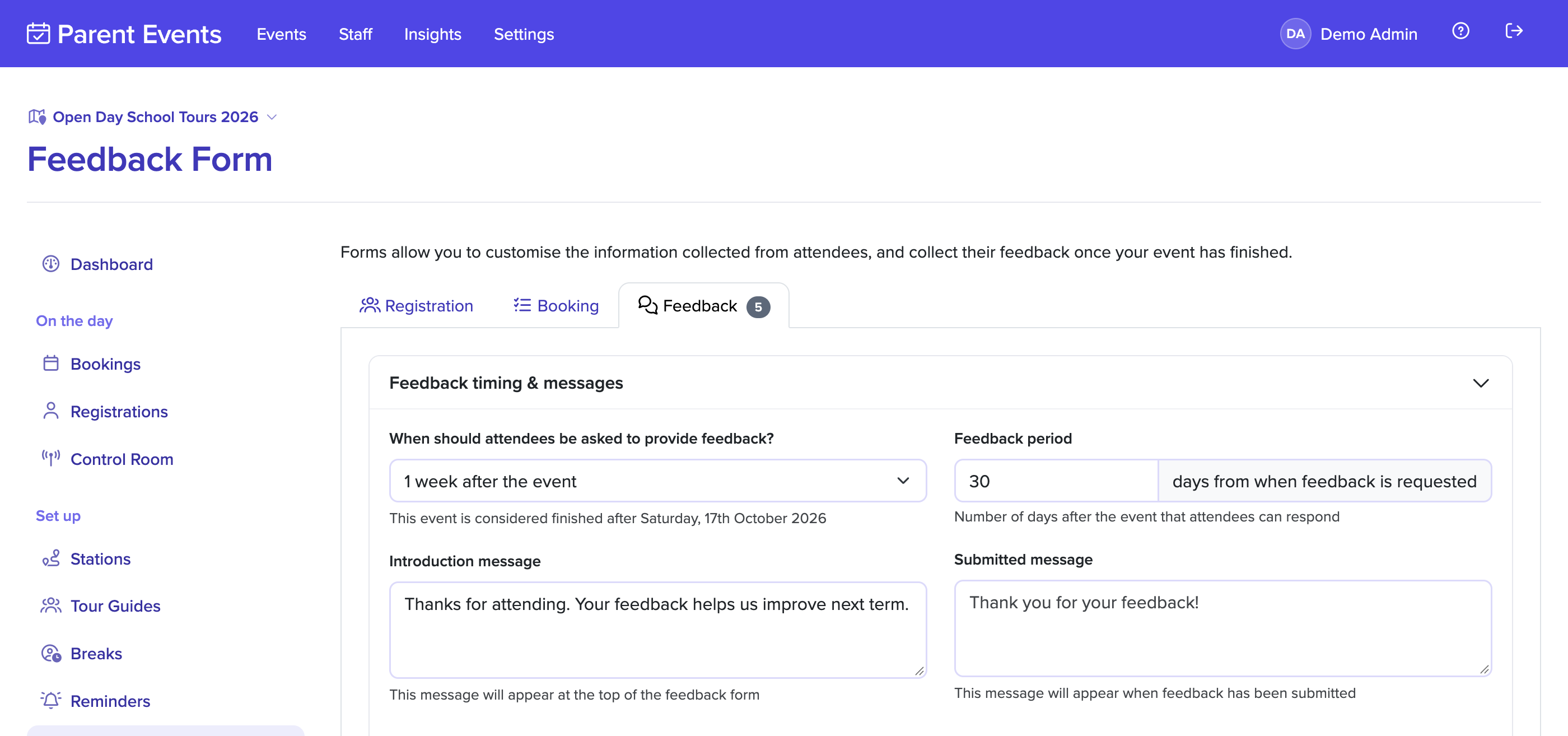Go to the Insights menu
This screenshot has width=1568, height=736.
tap(432, 34)
